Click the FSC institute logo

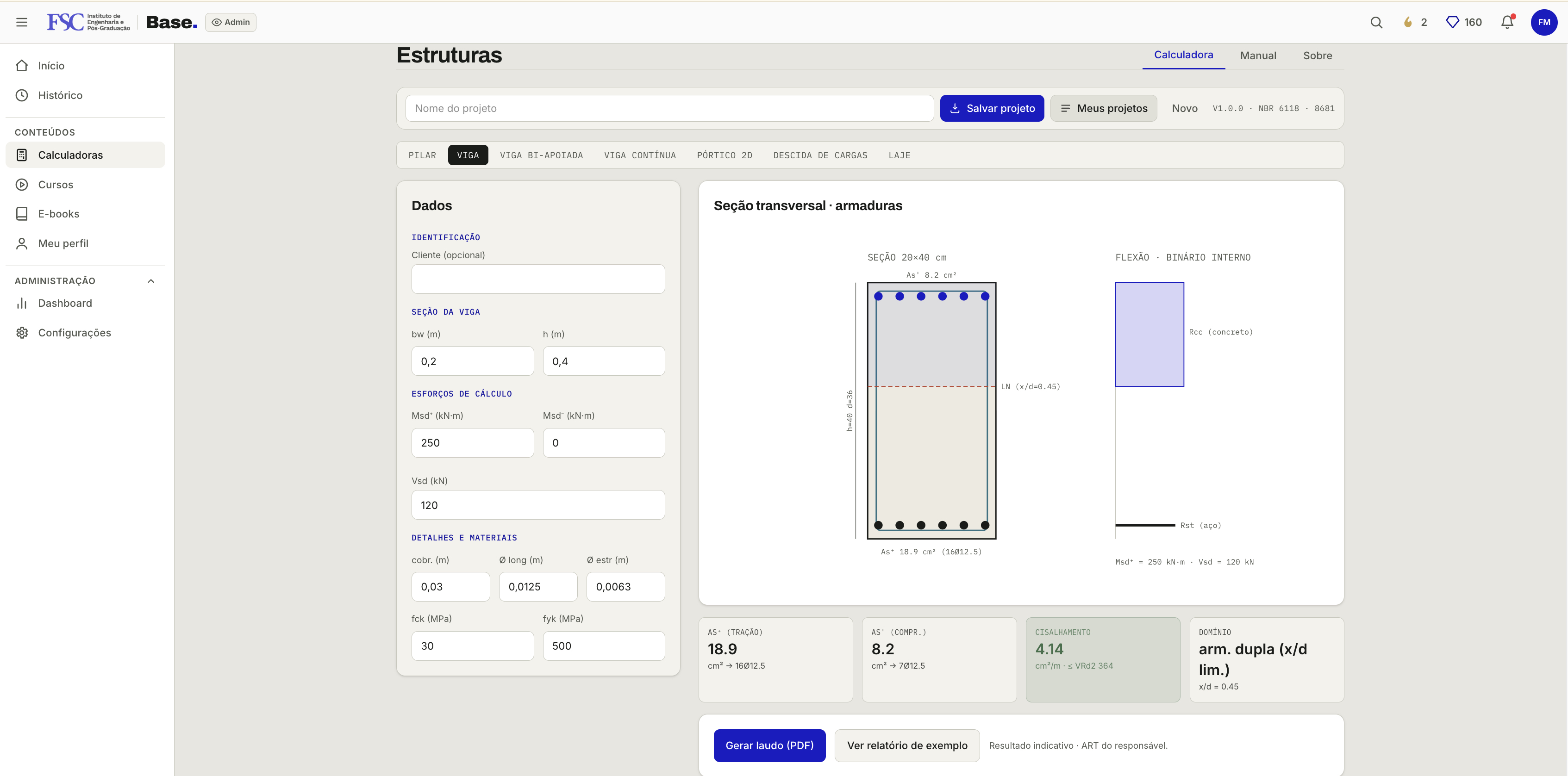[89, 23]
